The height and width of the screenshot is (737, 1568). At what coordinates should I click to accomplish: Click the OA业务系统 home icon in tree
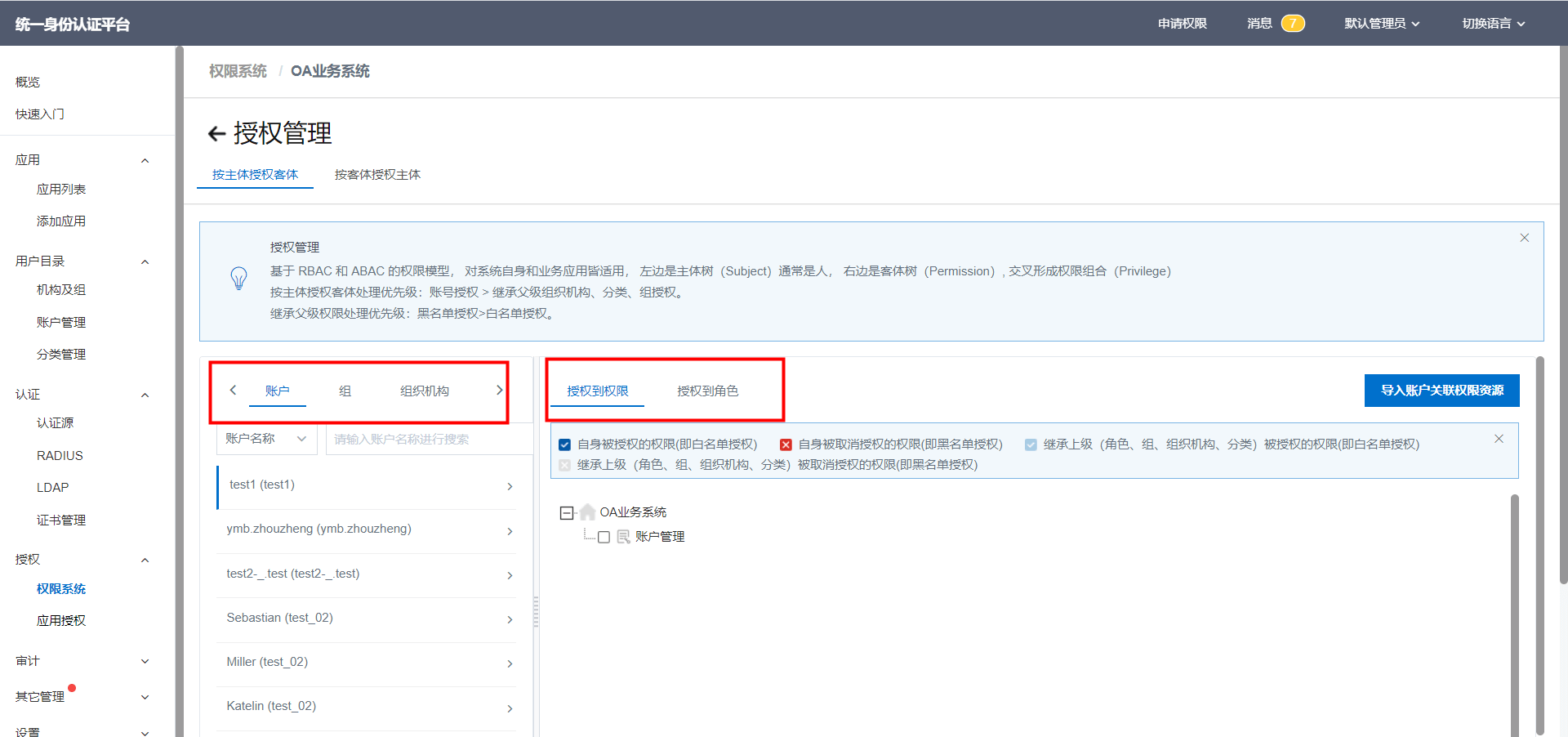[x=587, y=512]
